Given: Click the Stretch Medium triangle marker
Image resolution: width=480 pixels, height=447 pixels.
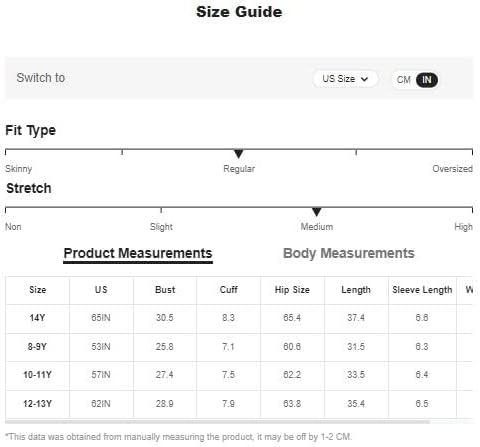Looking at the screenshot, I should [317, 212].
